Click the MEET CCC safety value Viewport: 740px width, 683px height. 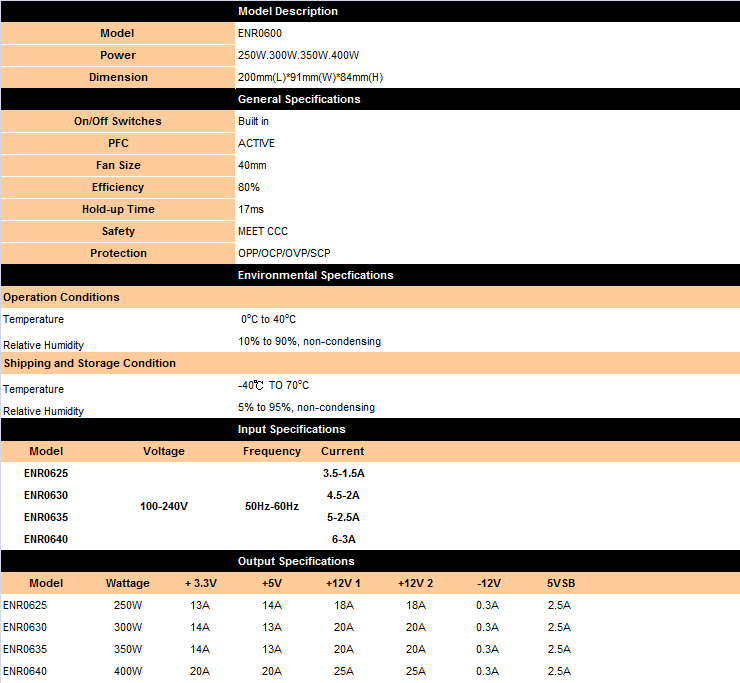pyautogui.click(x=263, y=231)
